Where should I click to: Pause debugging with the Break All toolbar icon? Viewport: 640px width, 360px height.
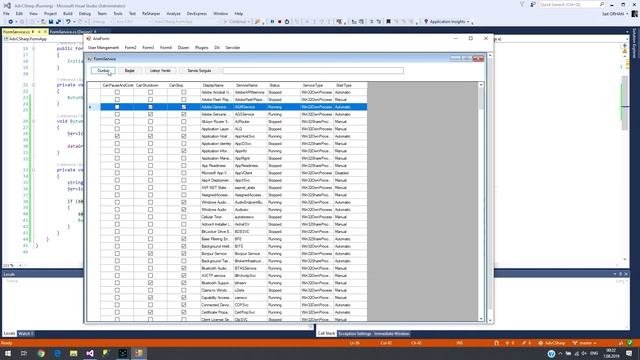pos(272,22)
